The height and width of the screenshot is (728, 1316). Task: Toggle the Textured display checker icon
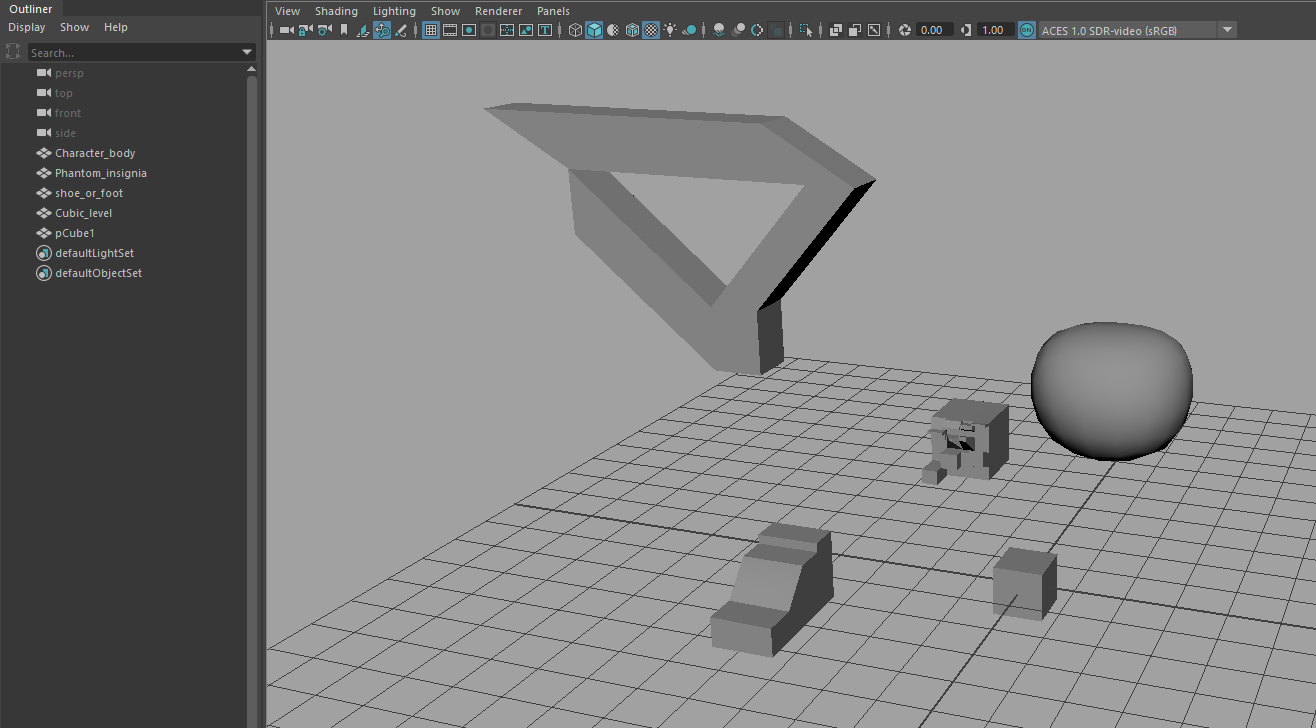coord(651,30)
